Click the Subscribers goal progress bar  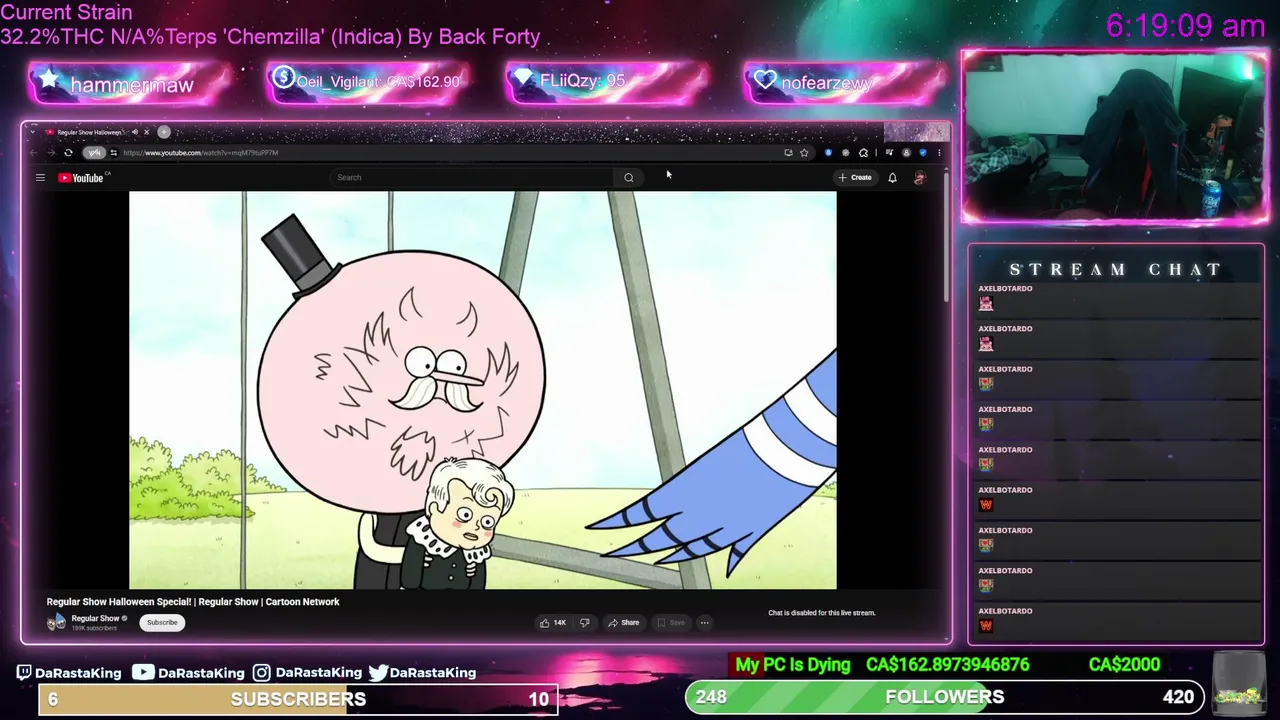click(298, 699)
